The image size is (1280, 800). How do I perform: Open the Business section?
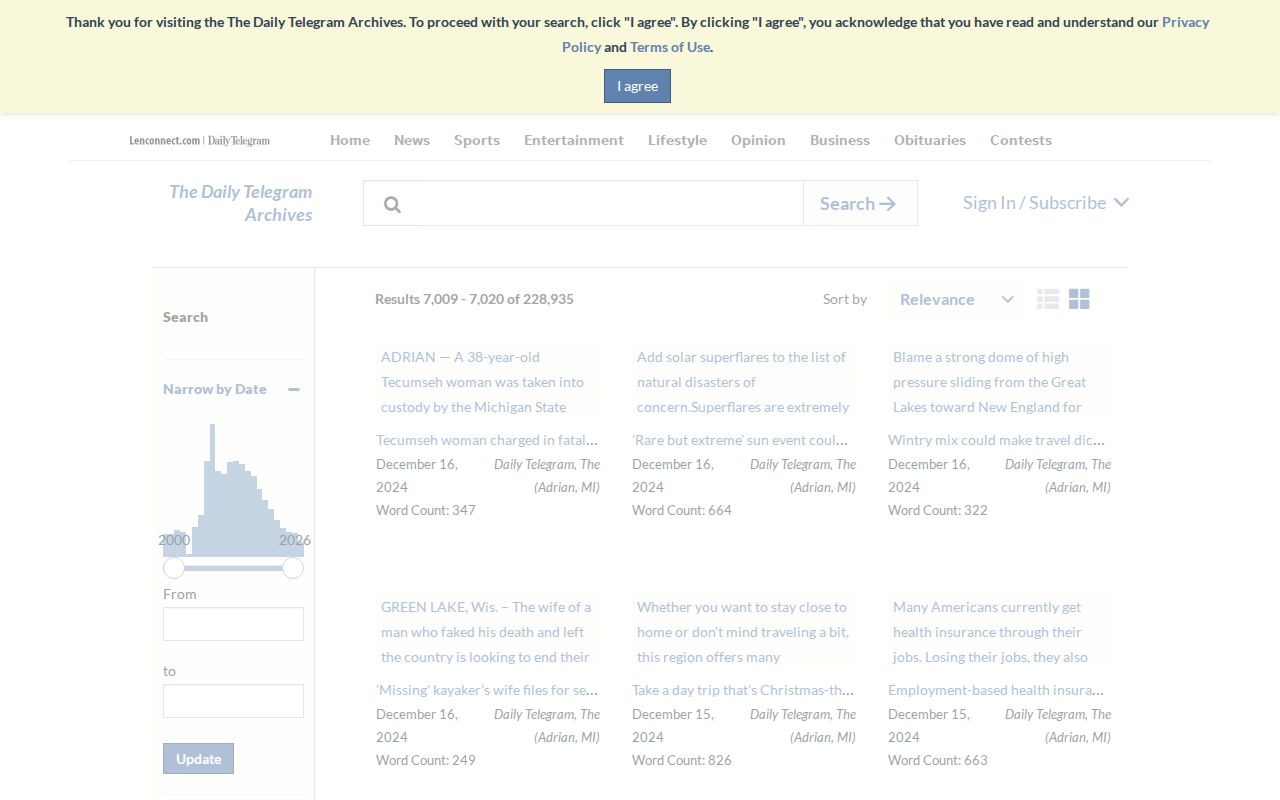click(840, 140)
